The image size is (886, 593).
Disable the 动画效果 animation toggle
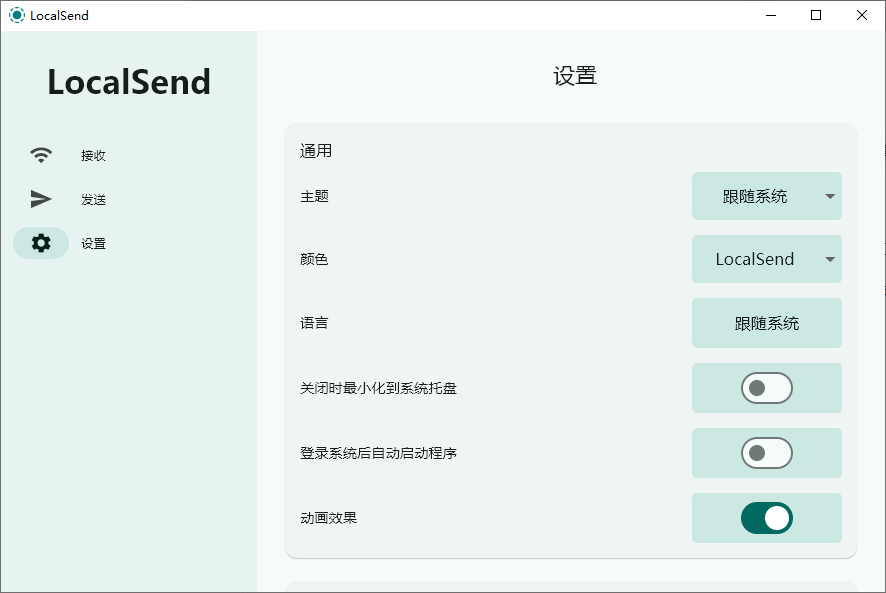pyautogui.click(x=767, y=518)
